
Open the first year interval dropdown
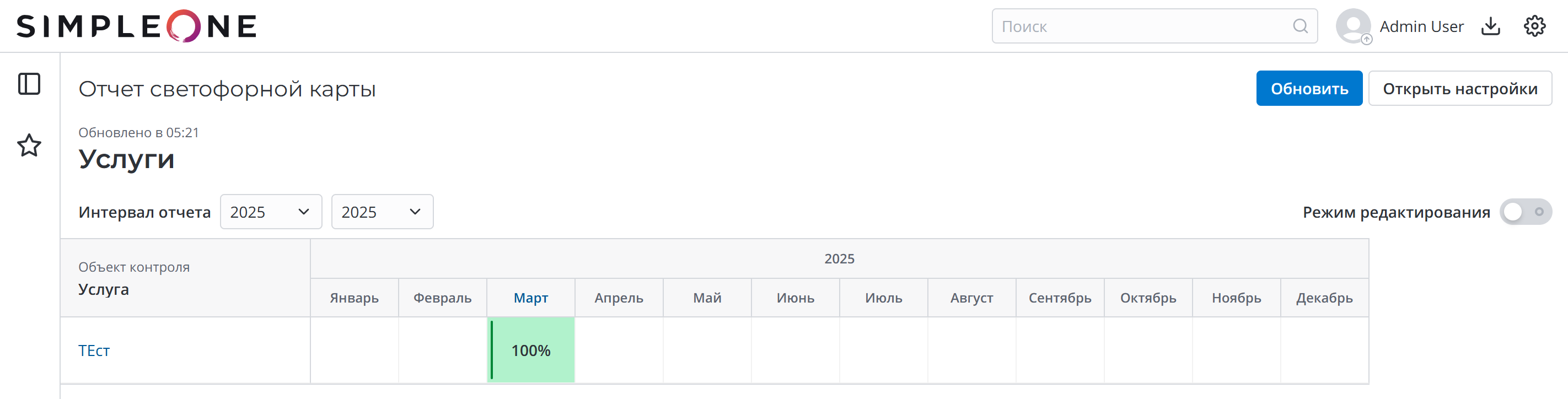[270, 212]
